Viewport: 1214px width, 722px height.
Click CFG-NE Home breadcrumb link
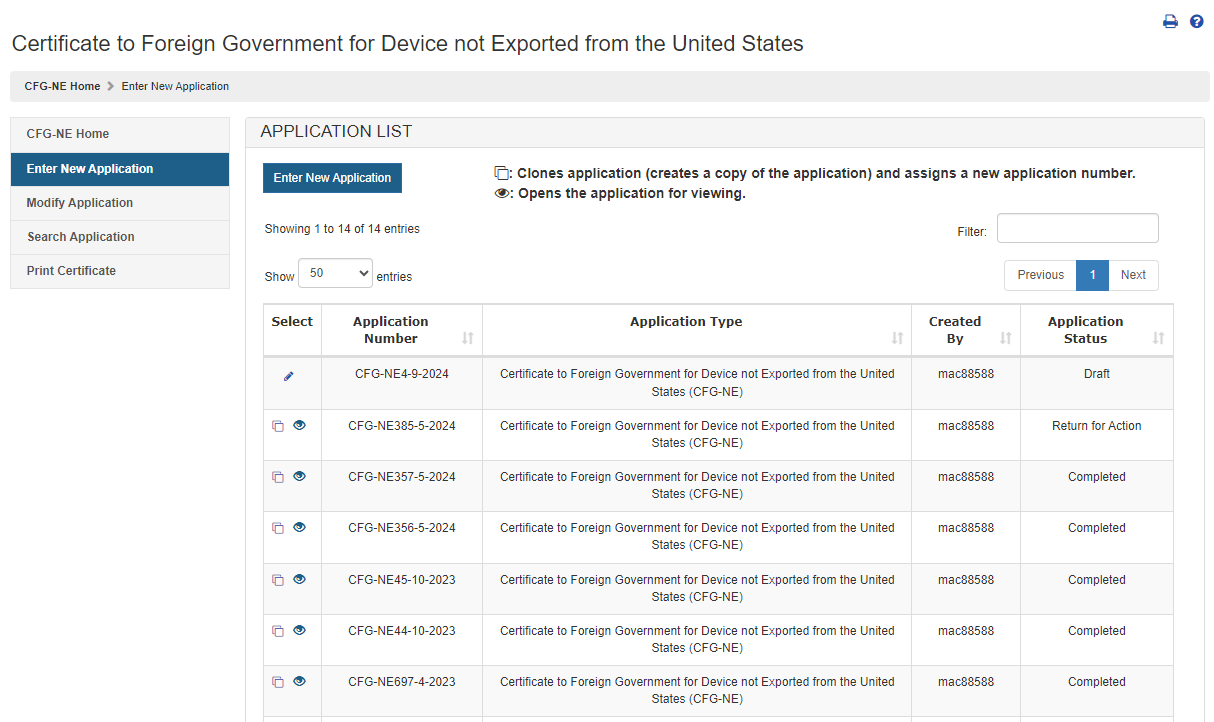click(62, 86)
